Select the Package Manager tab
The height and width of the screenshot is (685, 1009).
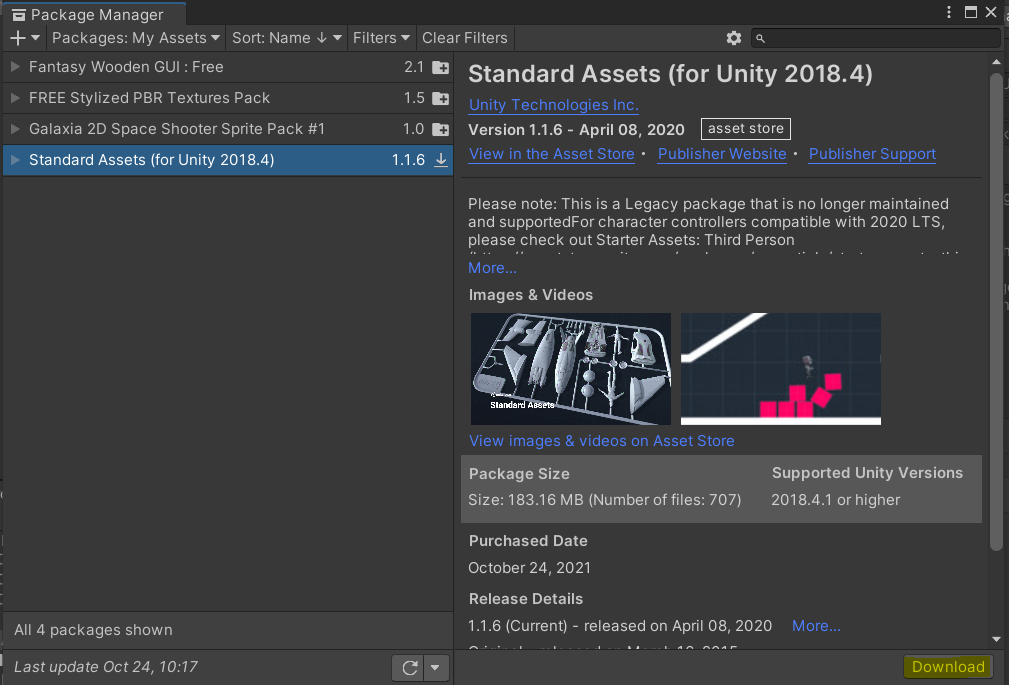[95, 14]
